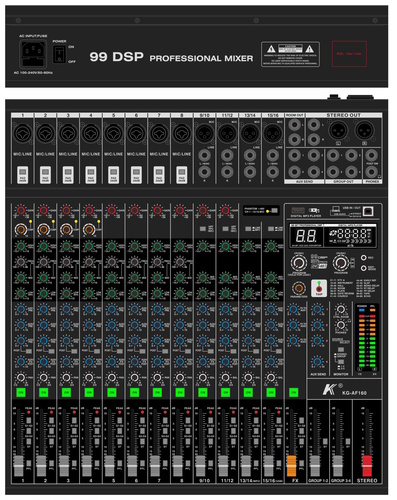Click the orange compressor knob on channel 4
The image size is (397, 500).
pos(89,229)
